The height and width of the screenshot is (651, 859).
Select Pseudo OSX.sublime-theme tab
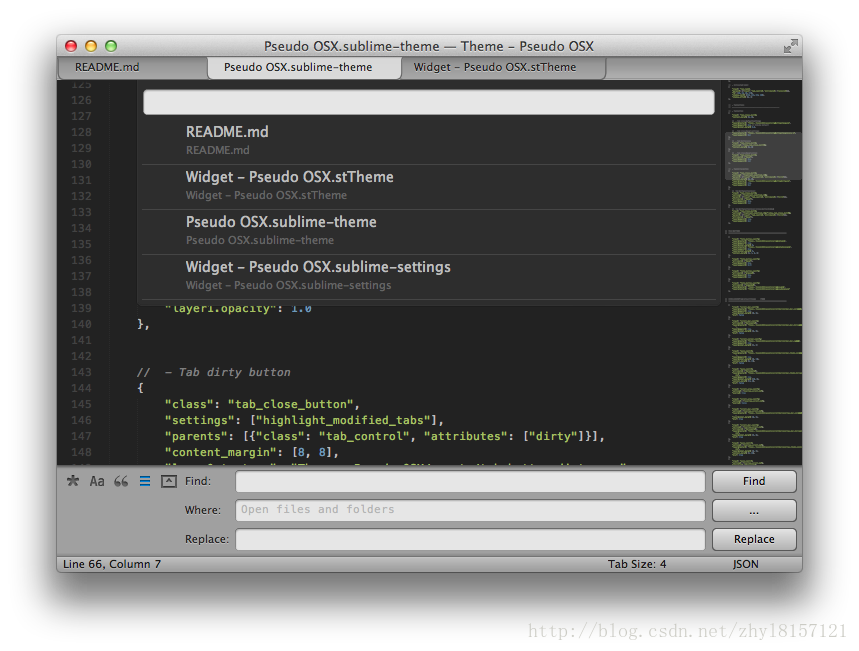tap(304, 67)
